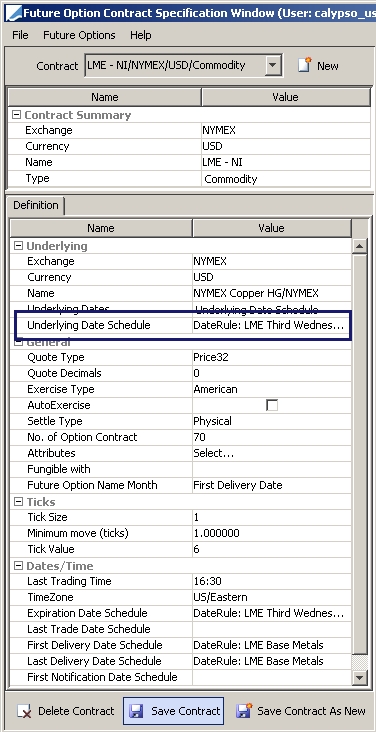Click the First Delivery Date value

(x=271, y=485)
